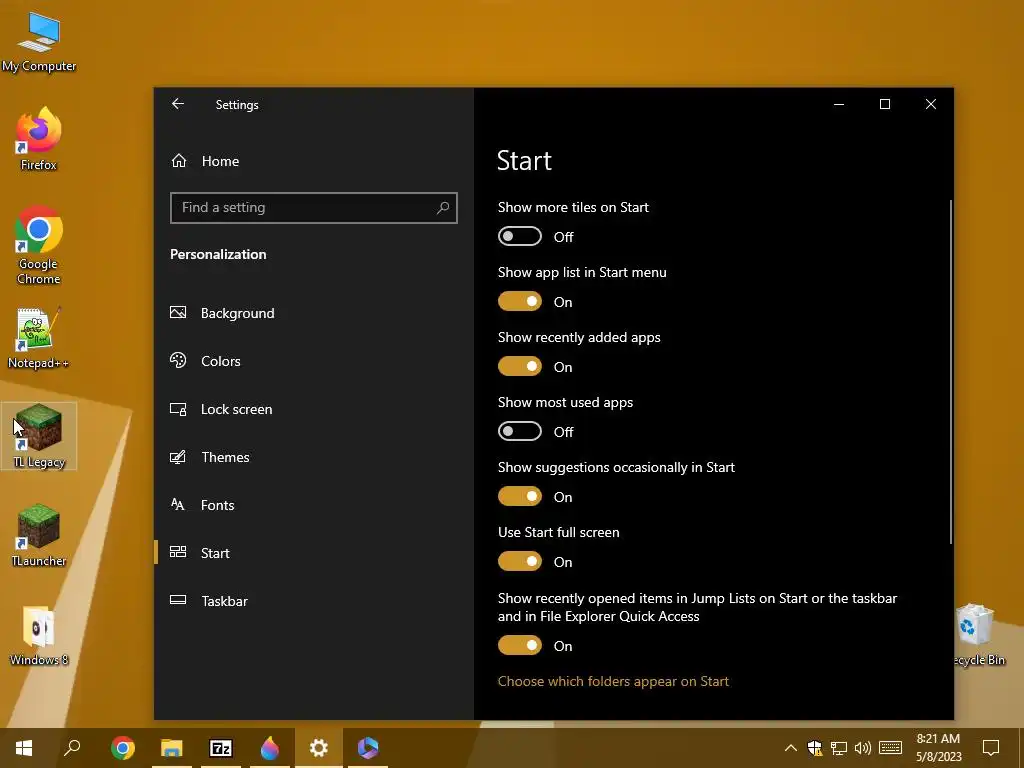The width and height of the screenshot is (1024, 768).
Task: Disable Show recently added apps
Action: point(520,366)
